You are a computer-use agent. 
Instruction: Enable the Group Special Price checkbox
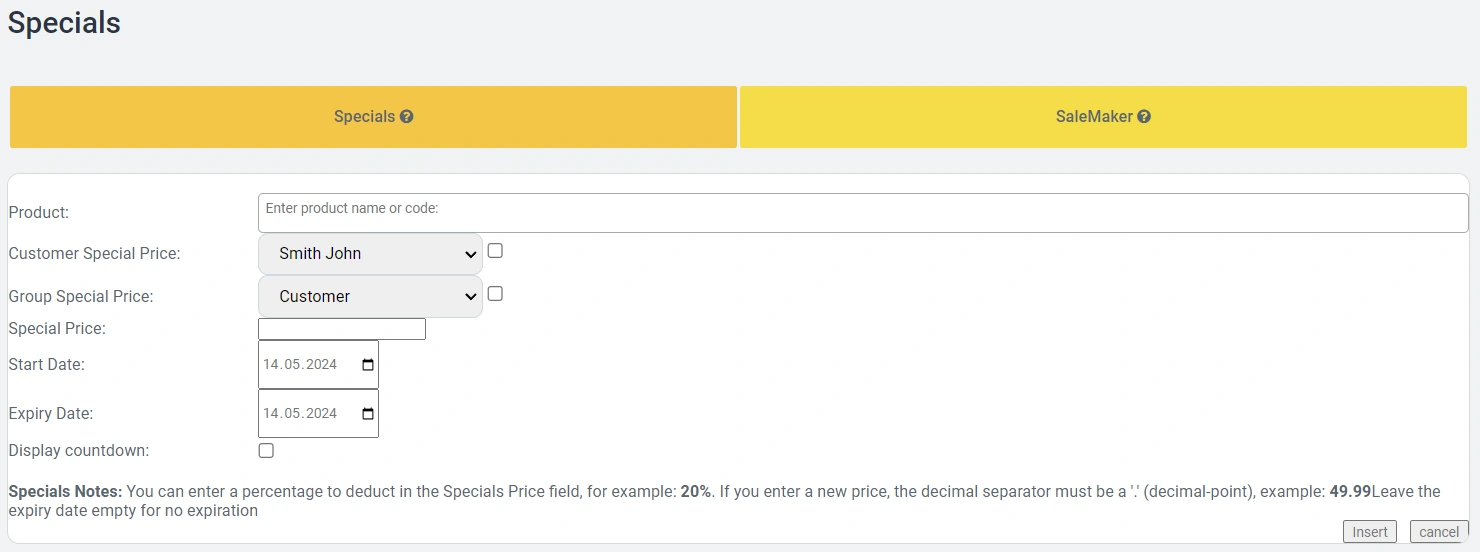click(495, 294)
